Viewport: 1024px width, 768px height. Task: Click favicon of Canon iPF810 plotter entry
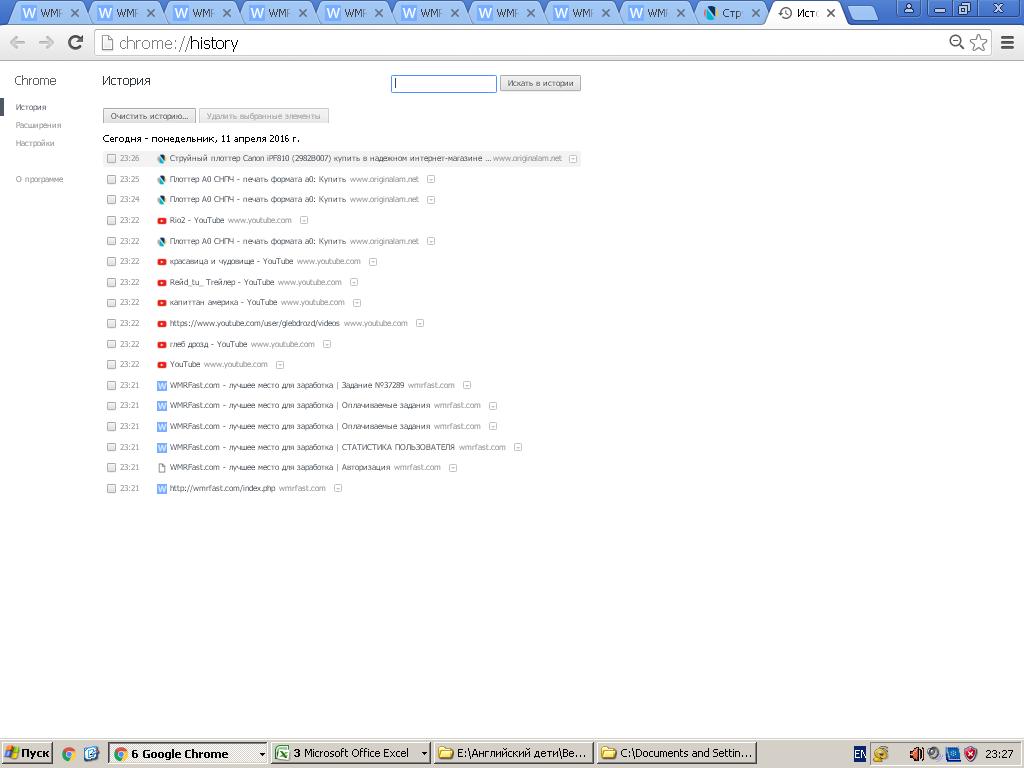click(x=161, y=159)
